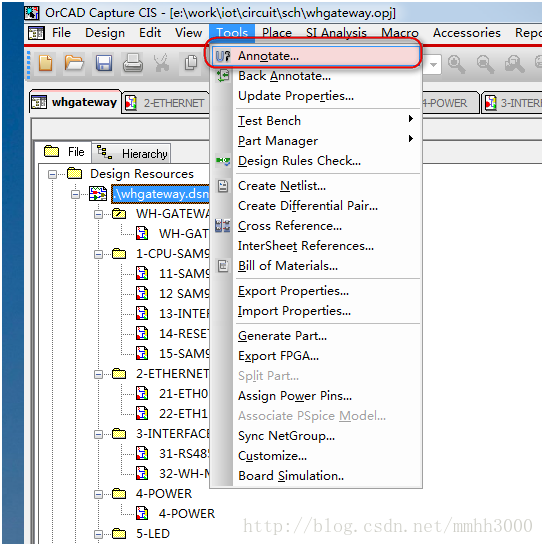
Task: Collapse the 3-INTERFACE folder node
Action: pos(99,434)
